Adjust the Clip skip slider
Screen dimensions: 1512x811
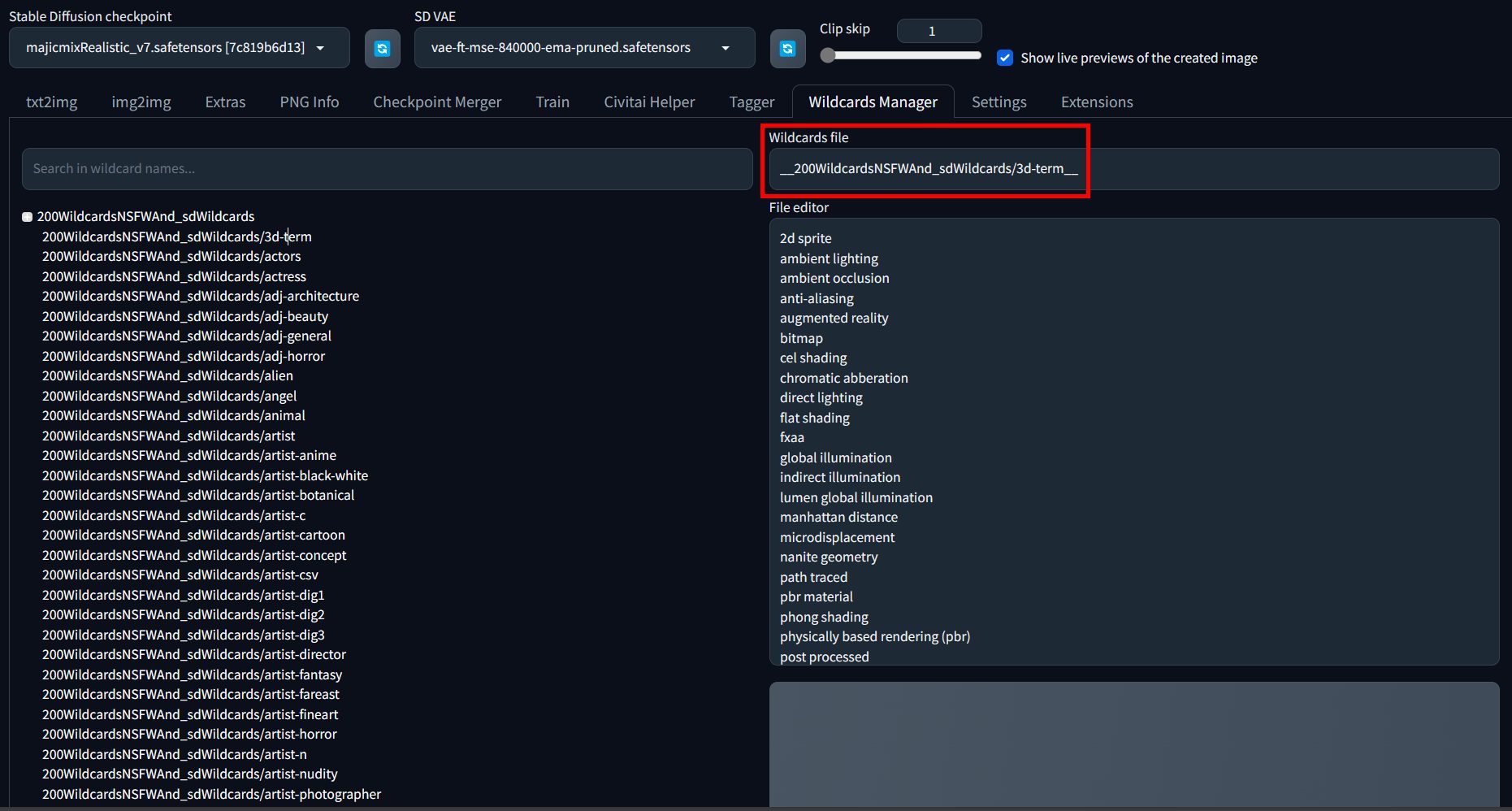pos(828,55)
